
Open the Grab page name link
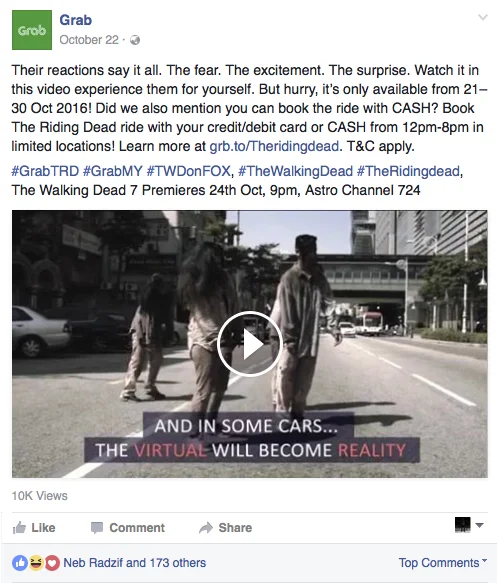pos(75,20)
